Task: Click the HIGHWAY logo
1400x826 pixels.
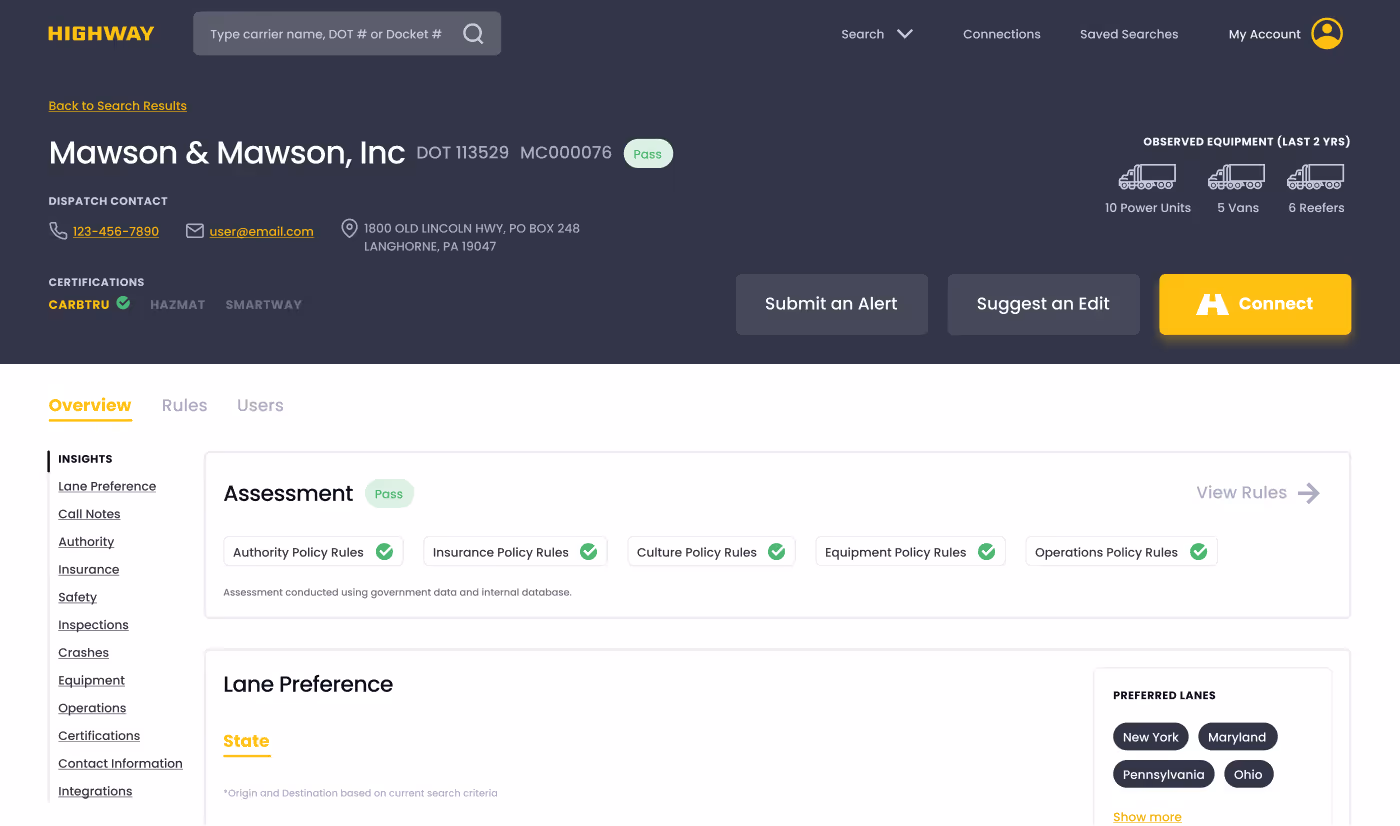Action: [101, 33]
